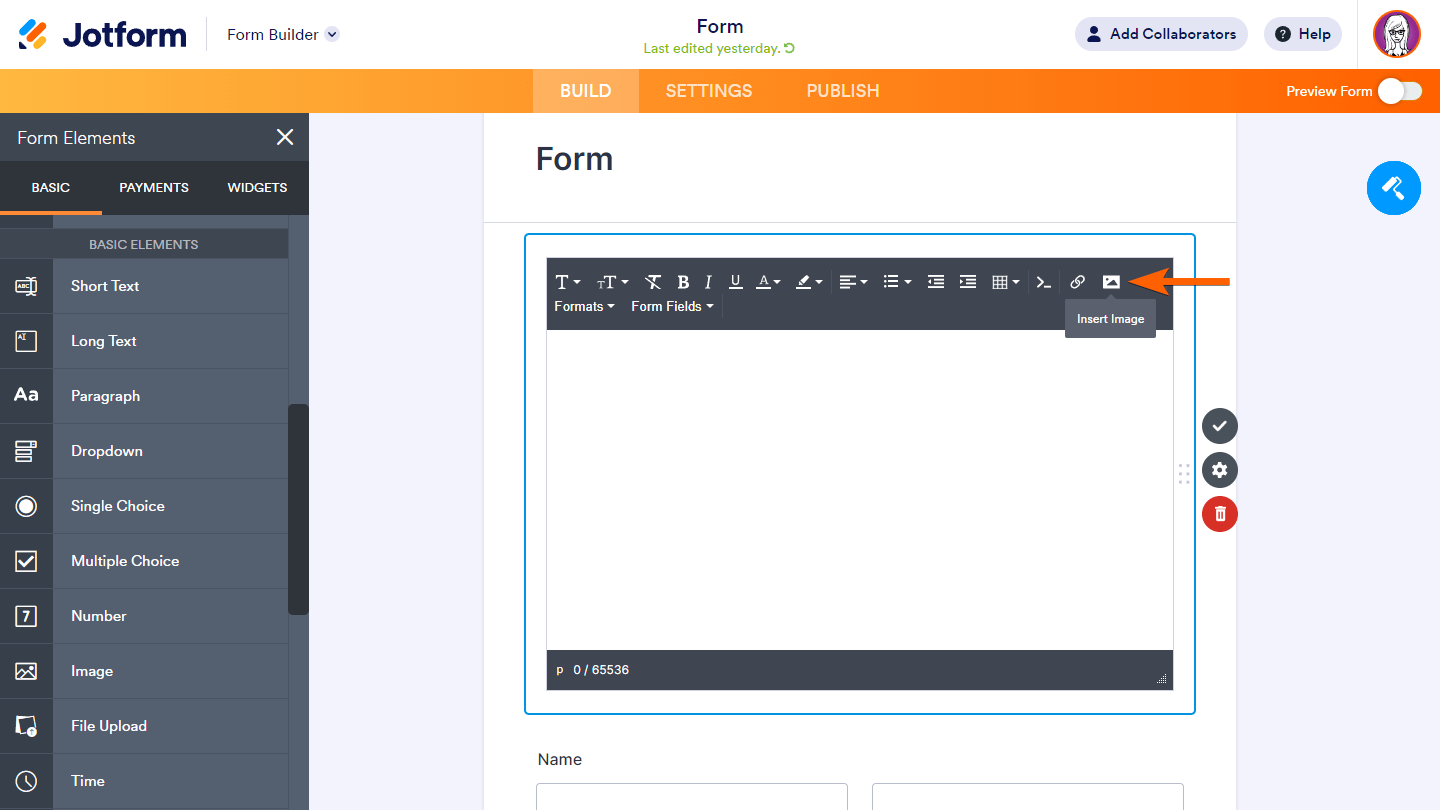Click the revision history icon beside Last edited
Image resolution: width=1440 pixels, height=810 pixels.
pyautogui.click(x=790, y=48)
